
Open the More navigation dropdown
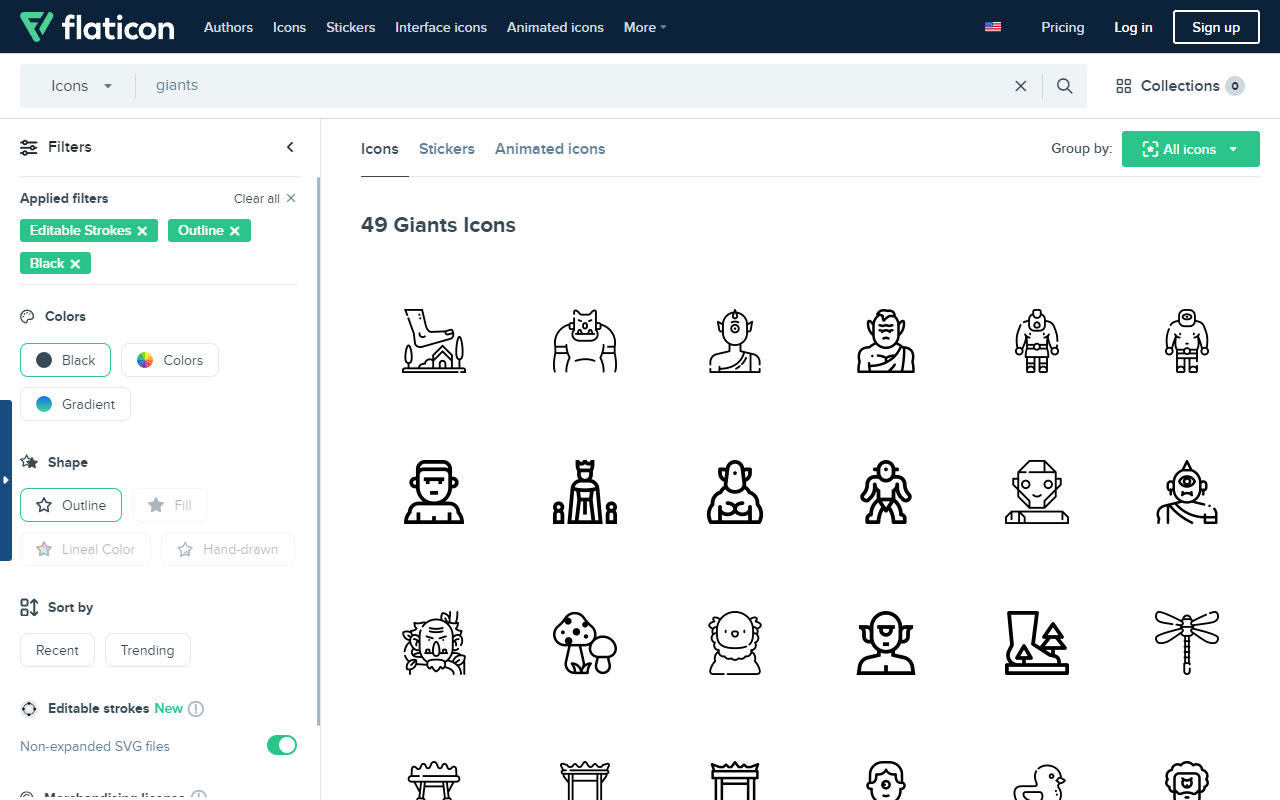643,27
